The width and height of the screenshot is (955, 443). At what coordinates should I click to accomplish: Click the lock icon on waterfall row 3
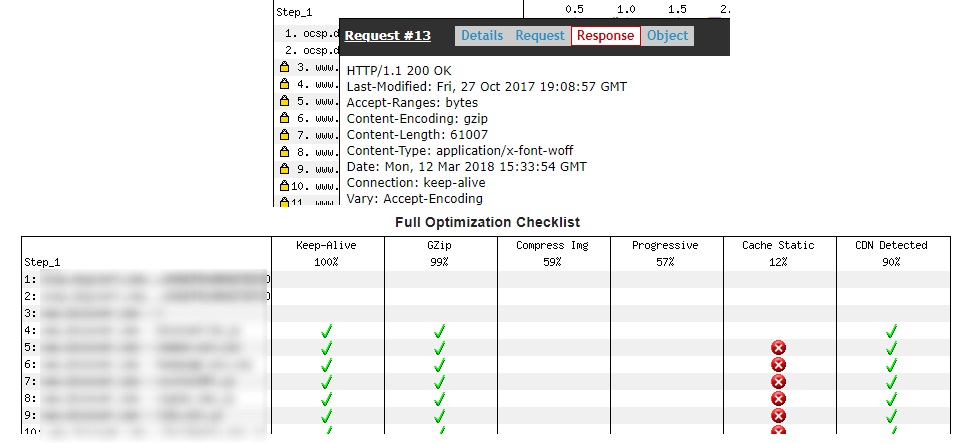[x=284, y=67]
